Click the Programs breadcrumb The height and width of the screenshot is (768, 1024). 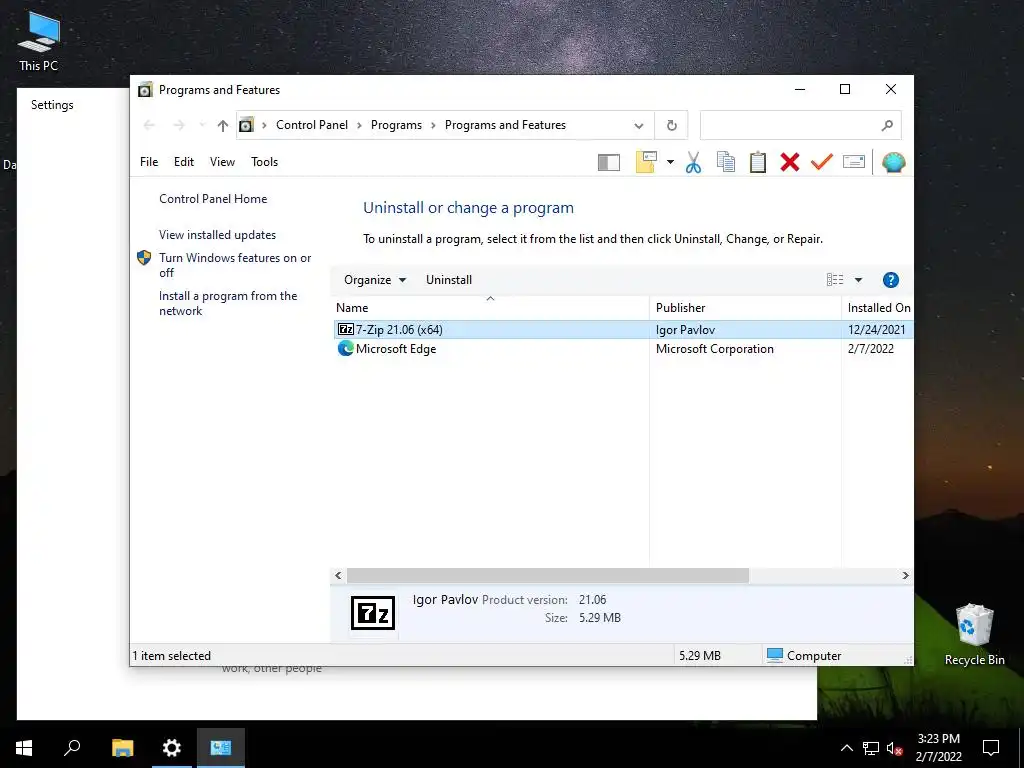pyautogui.click(x=396, y=125)
